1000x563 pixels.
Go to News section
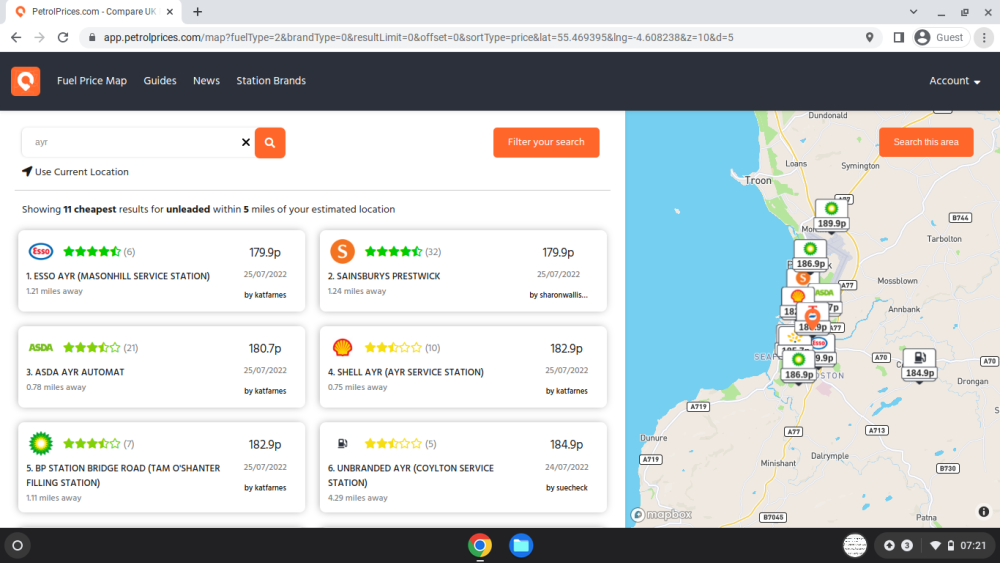click(206, 81)
